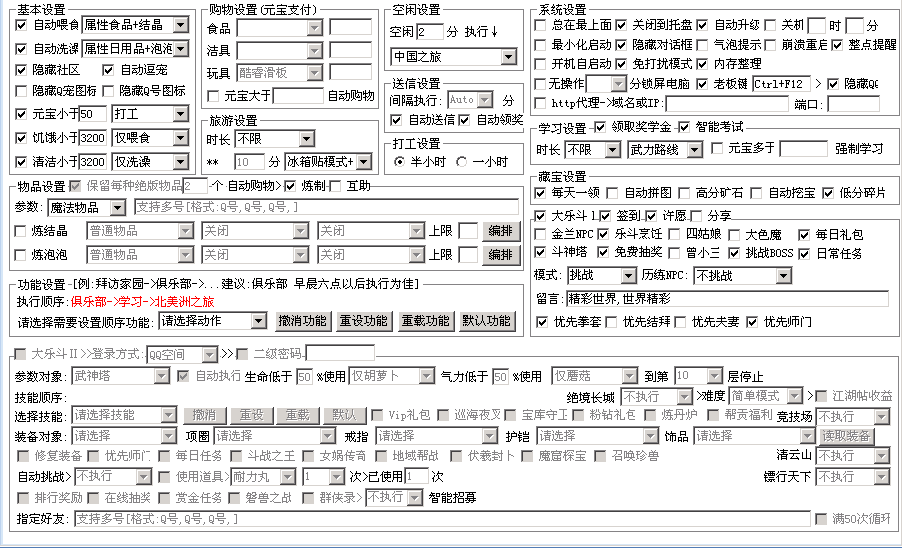This screenshot has height=548, width=902.
Task: Click the 默认功能 button
Action: click(x=487, y=321)
